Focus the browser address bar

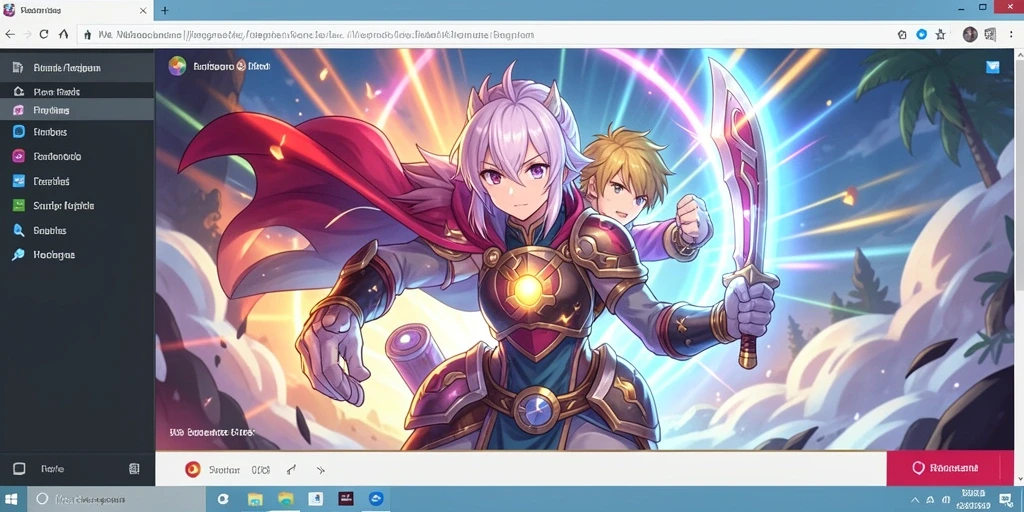(483, 35)
